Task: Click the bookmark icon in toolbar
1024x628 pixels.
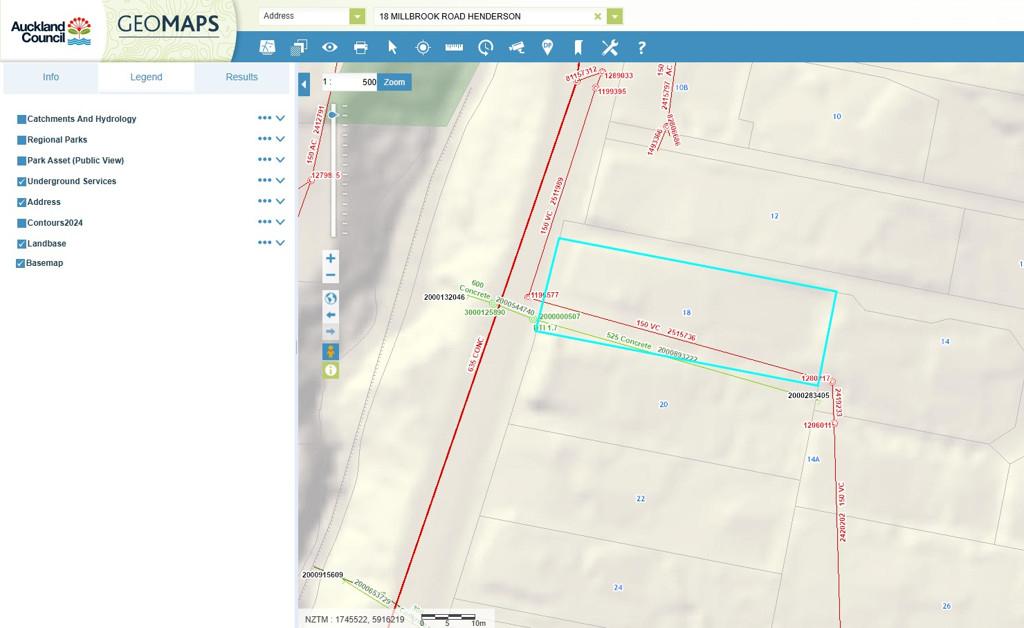Action: point(578,47)
